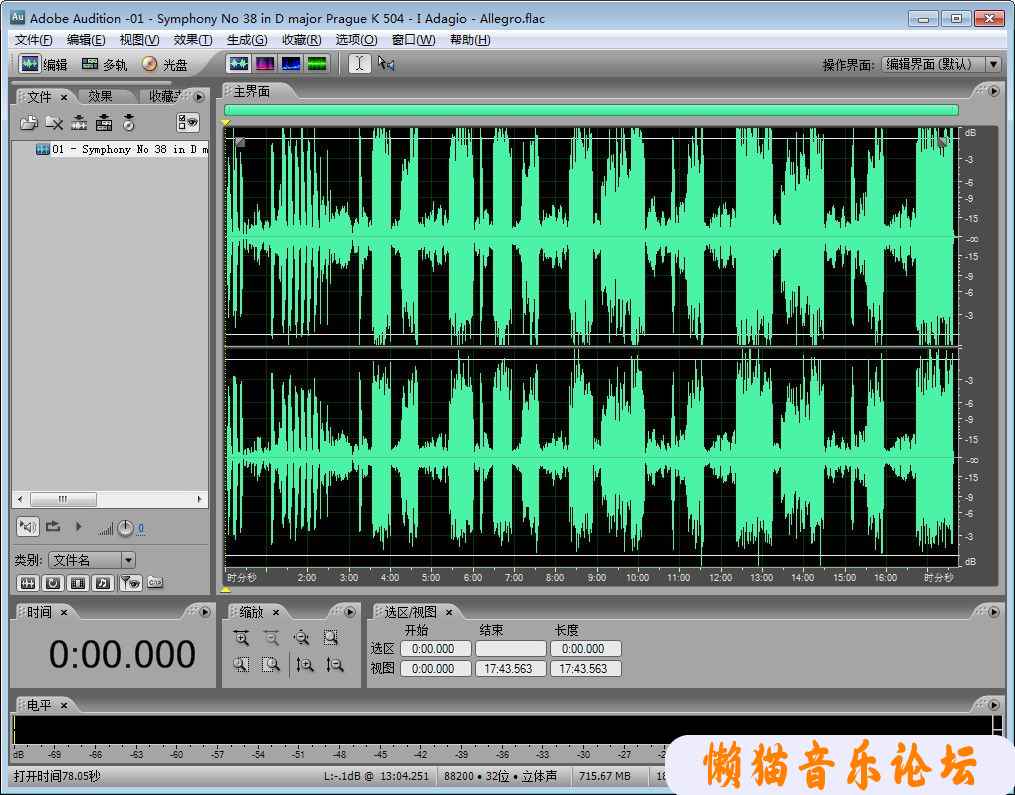Viewport: 1015px width, 795px height.
Task: Click the green zoom navigation bar above waveform
Action: [591, 110]
